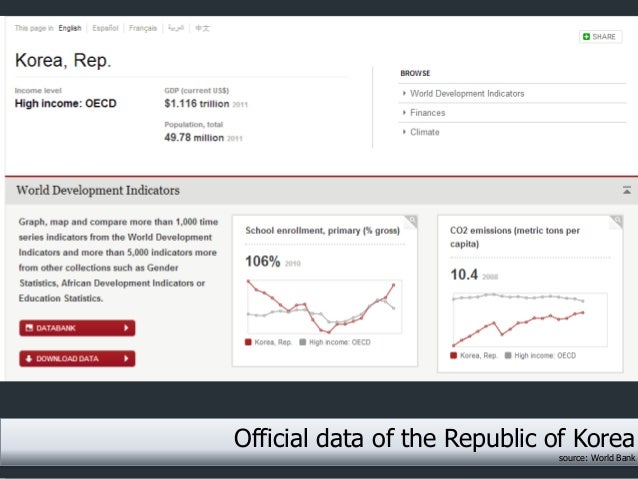Click the SHARE button

(x=600, y=37)
